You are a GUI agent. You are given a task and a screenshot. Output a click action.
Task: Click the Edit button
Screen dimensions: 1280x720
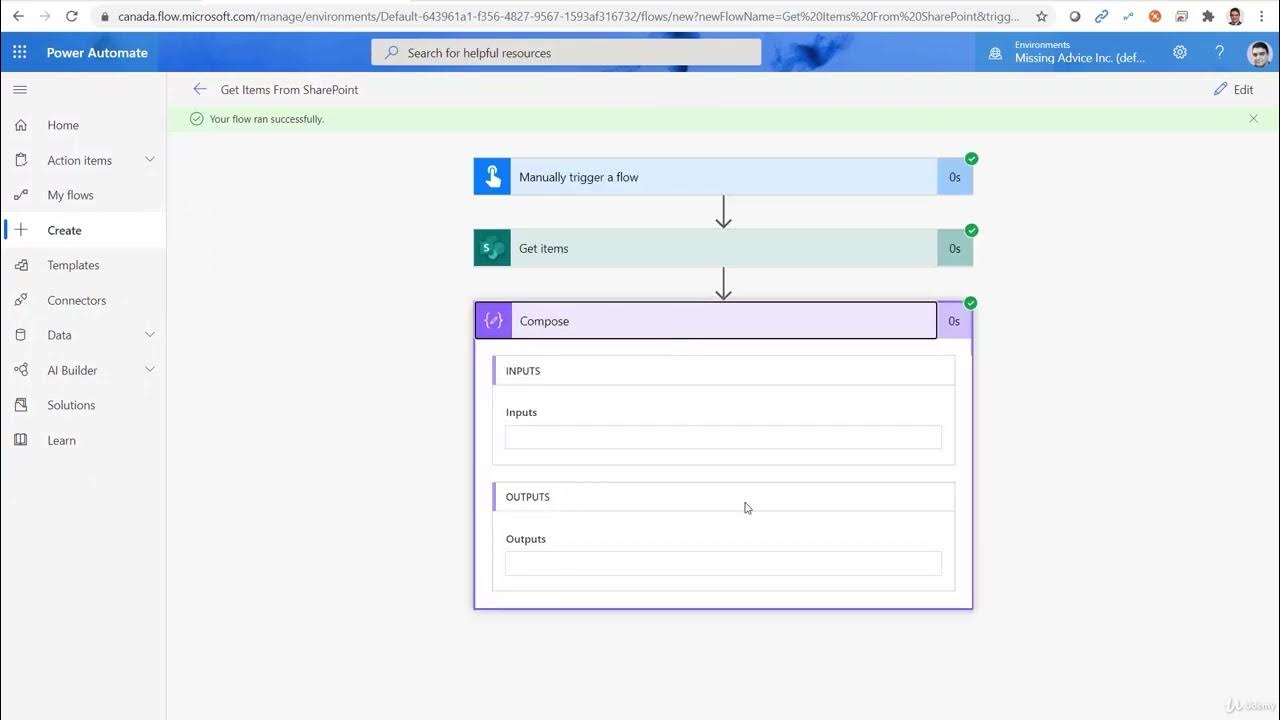[x=1233, y=89]
